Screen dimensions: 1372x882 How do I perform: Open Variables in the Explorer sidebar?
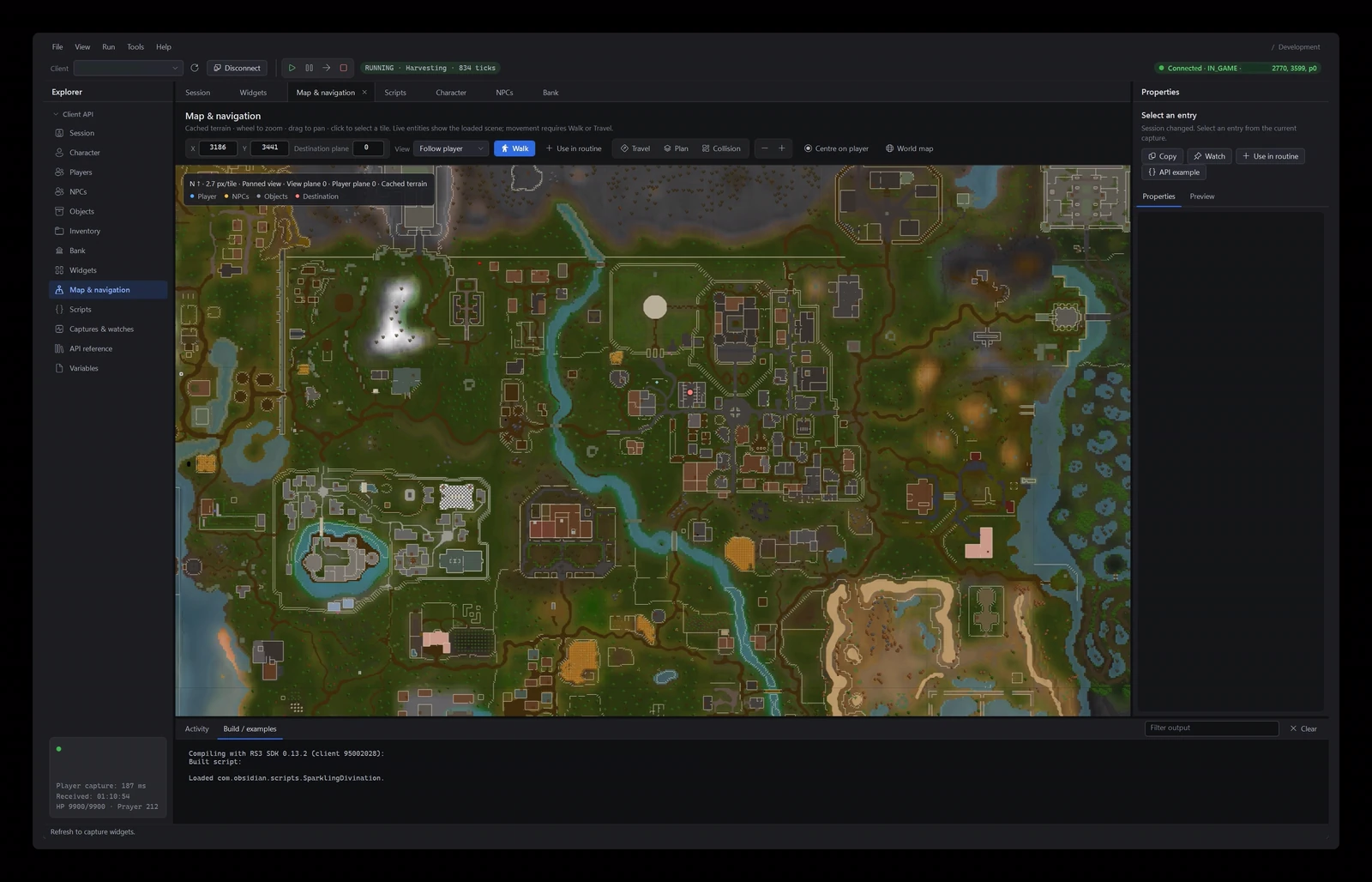(x=108, y=369)
